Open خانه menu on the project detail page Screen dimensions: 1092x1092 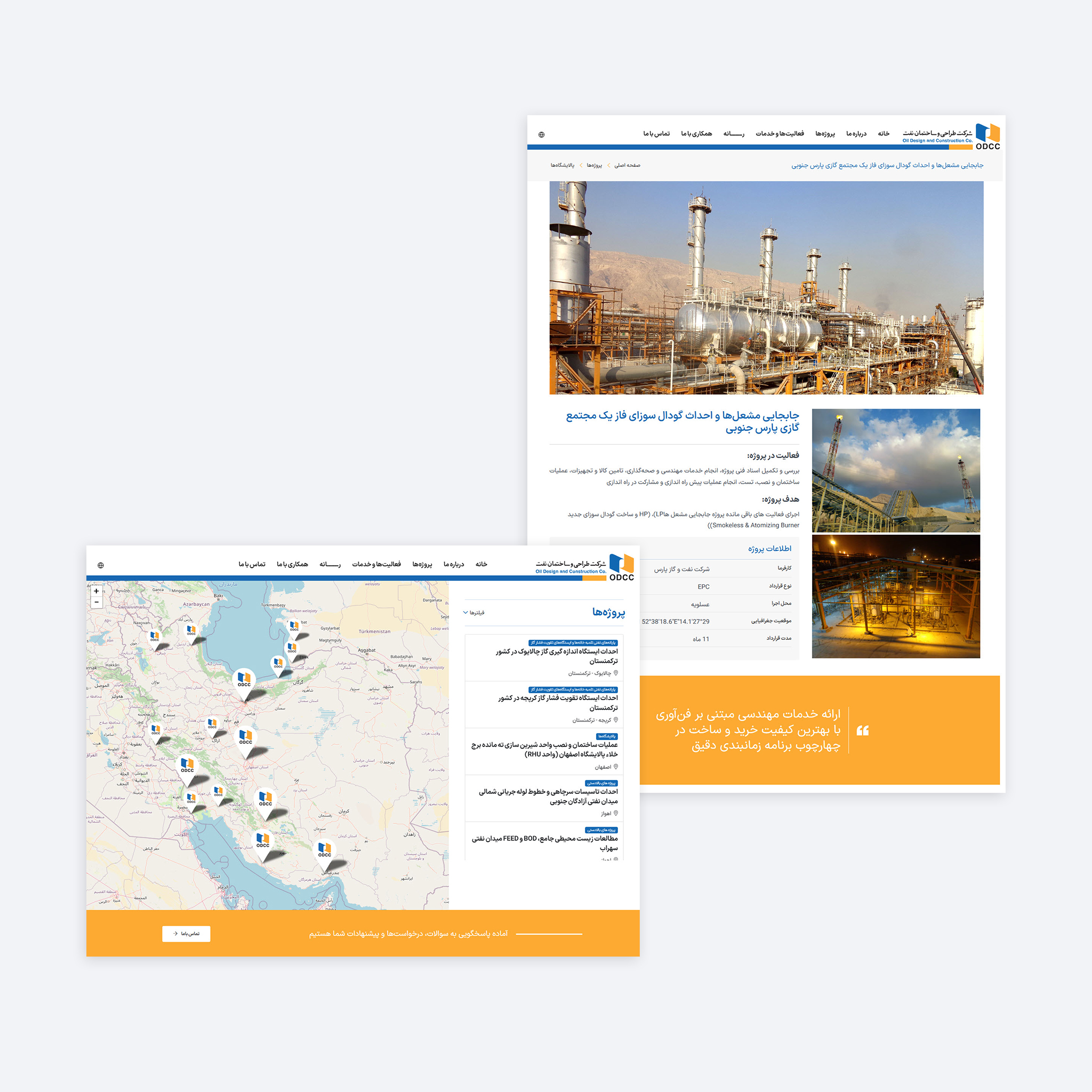pyautogui.click(x=884, y=133)
